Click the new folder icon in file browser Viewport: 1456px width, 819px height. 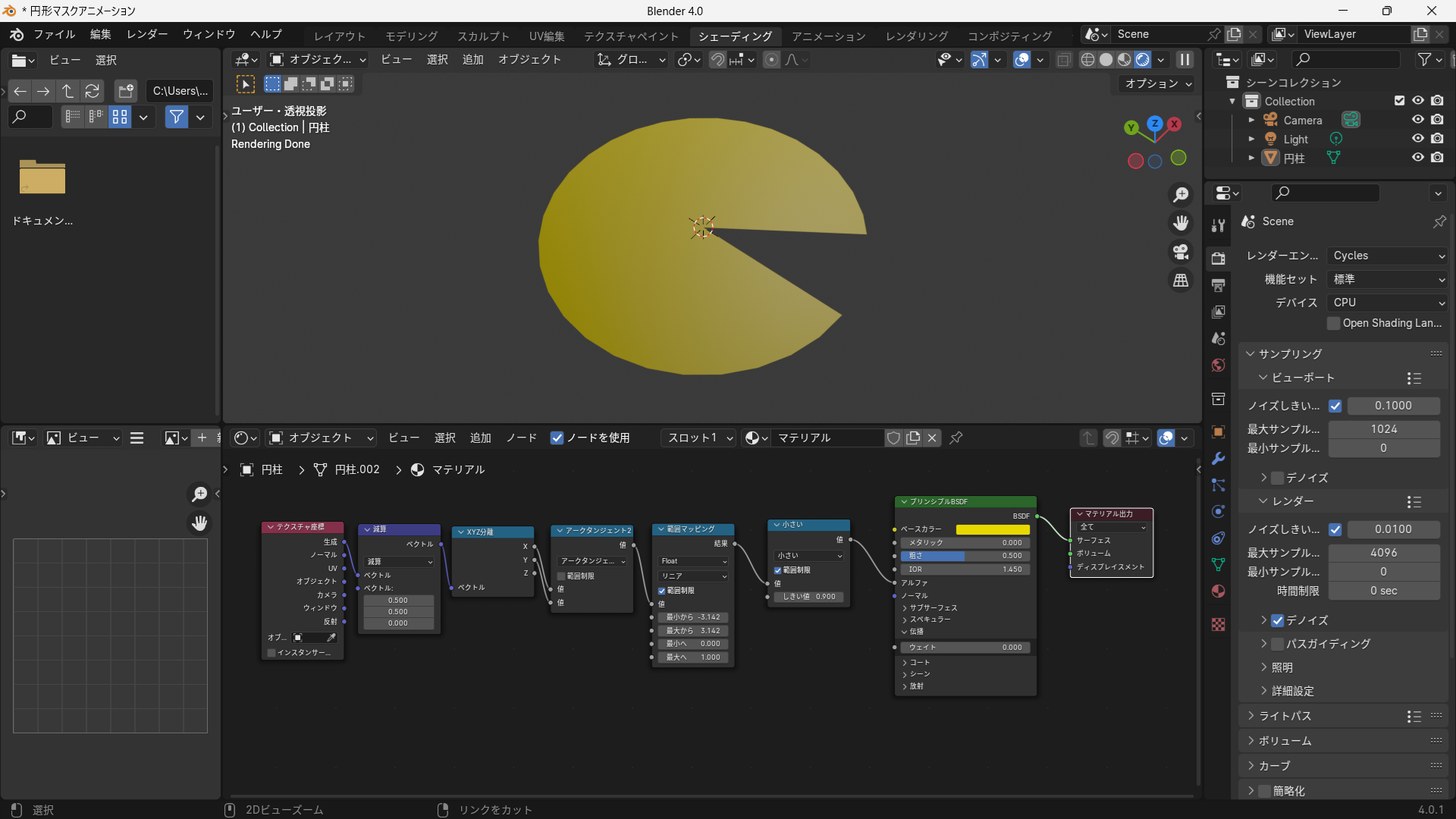(x=126, y=91)
